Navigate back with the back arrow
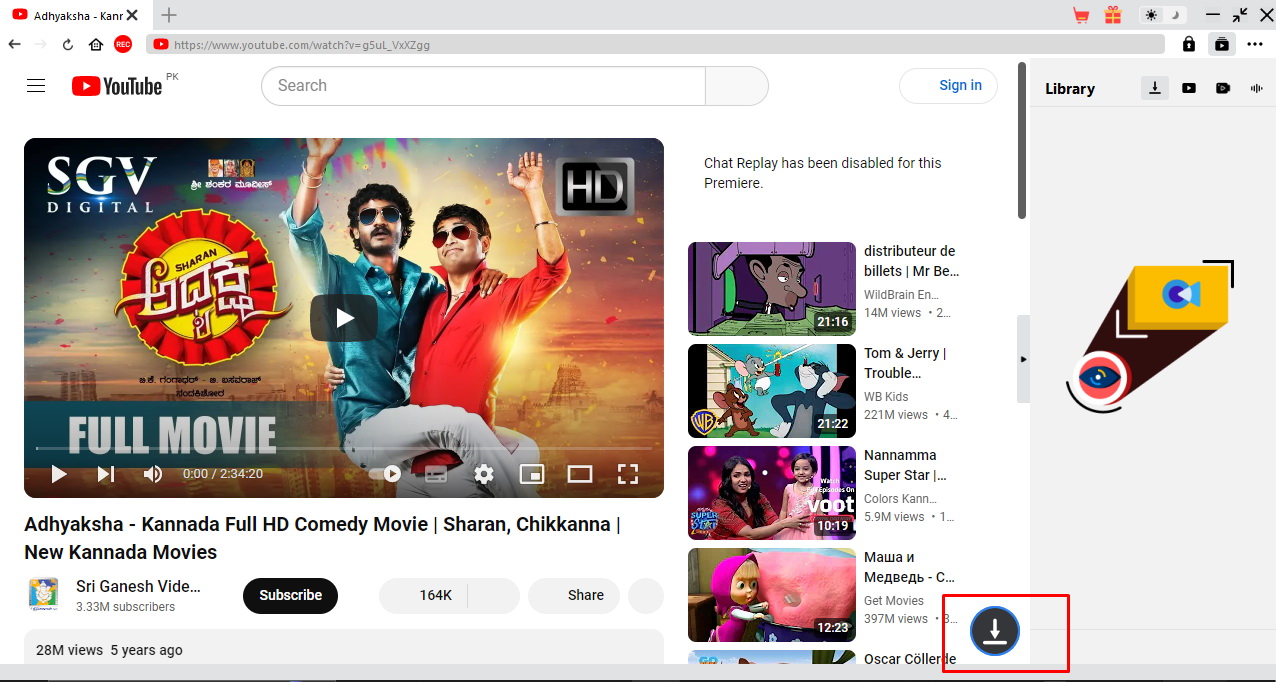1276x682 pixels. [x=14, y=44]
